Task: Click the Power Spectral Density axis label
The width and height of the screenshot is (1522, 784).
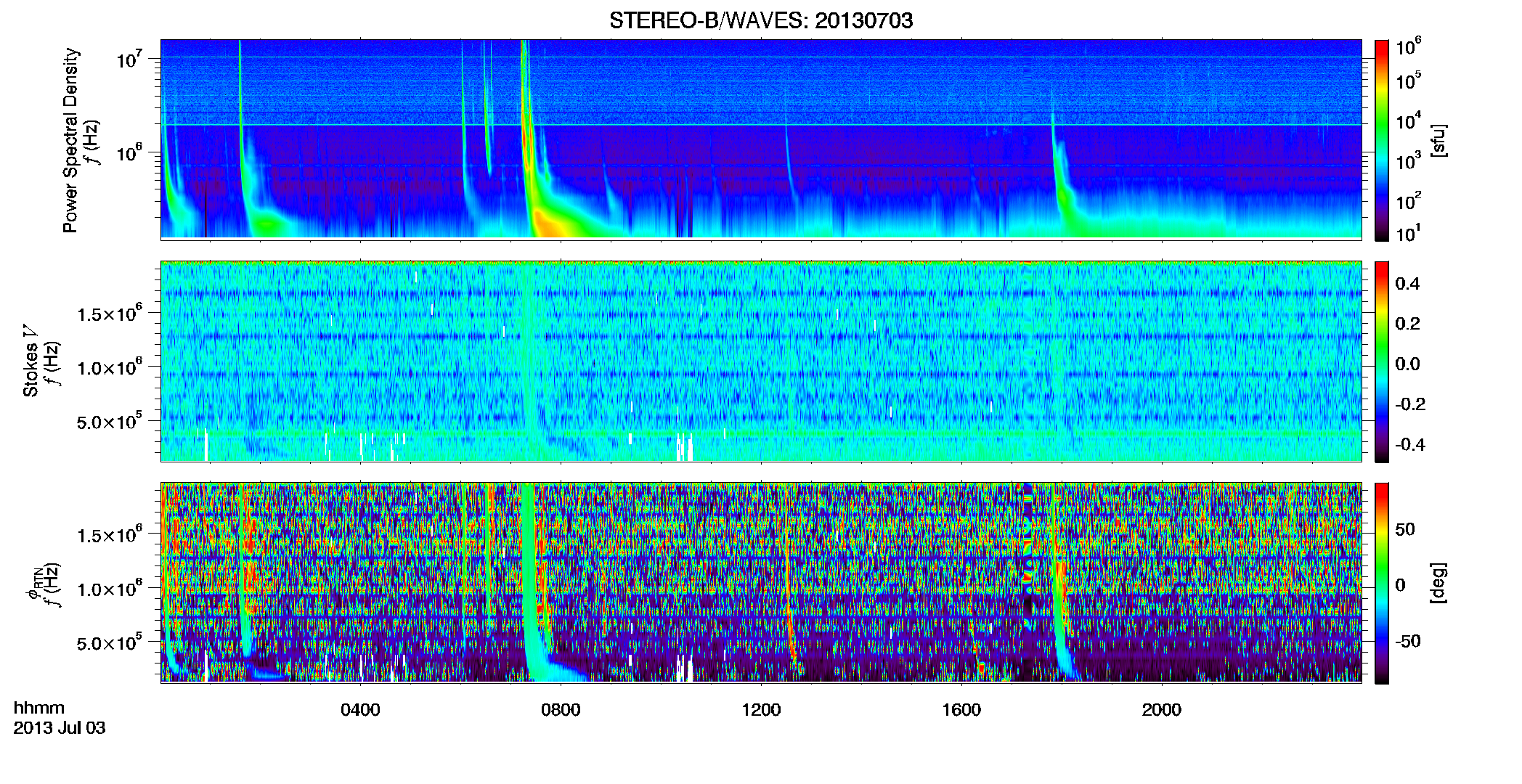Action: click(x=70, y=140)
